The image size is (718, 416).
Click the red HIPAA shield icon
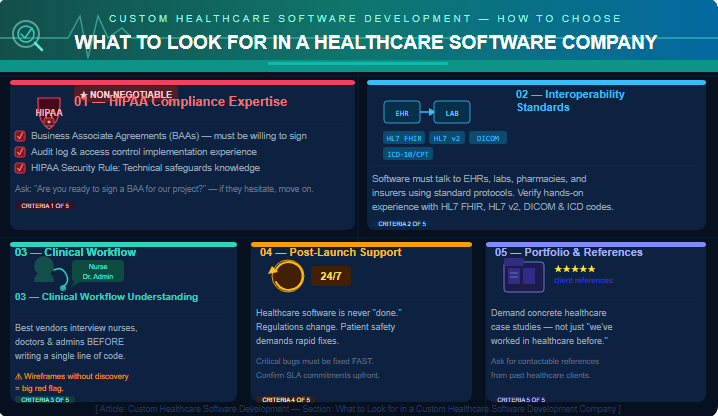pos(49,113)
